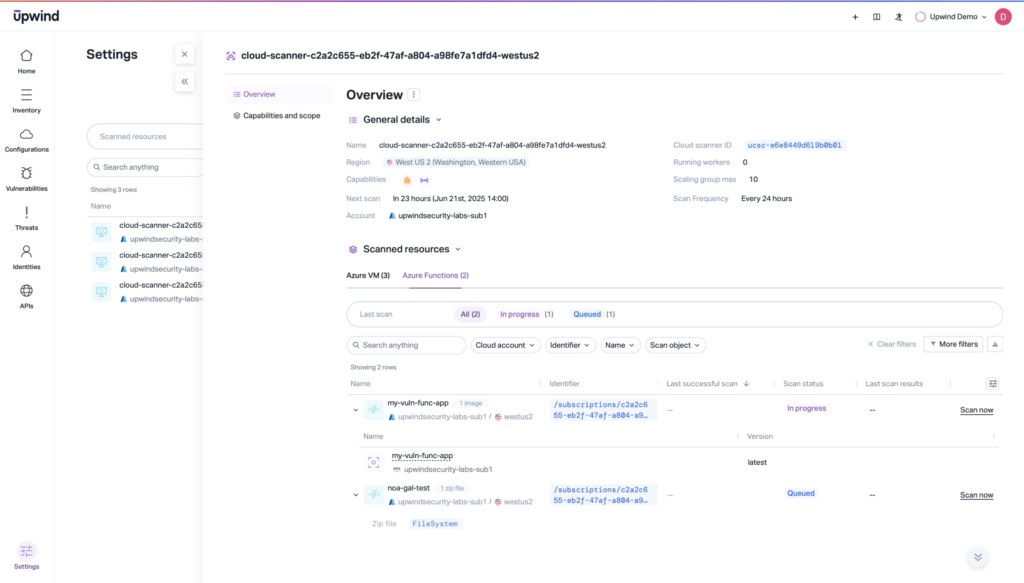Click the Scanned resources field in Settings panel

(x=145, y=136)
